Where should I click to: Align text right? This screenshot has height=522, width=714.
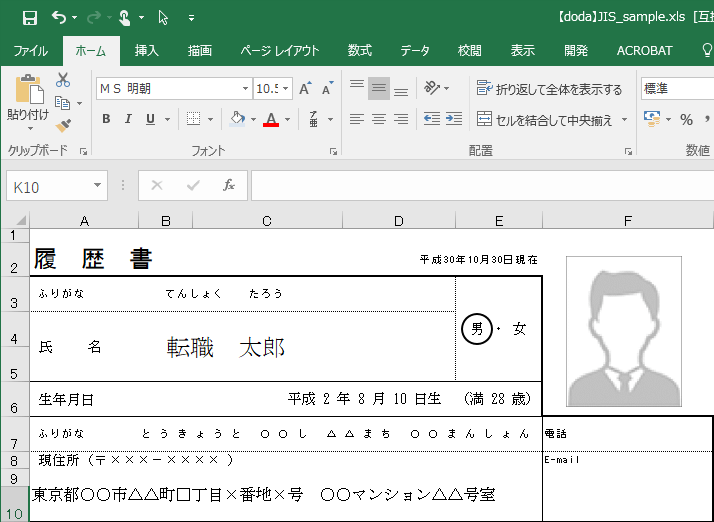pos(401,119)
